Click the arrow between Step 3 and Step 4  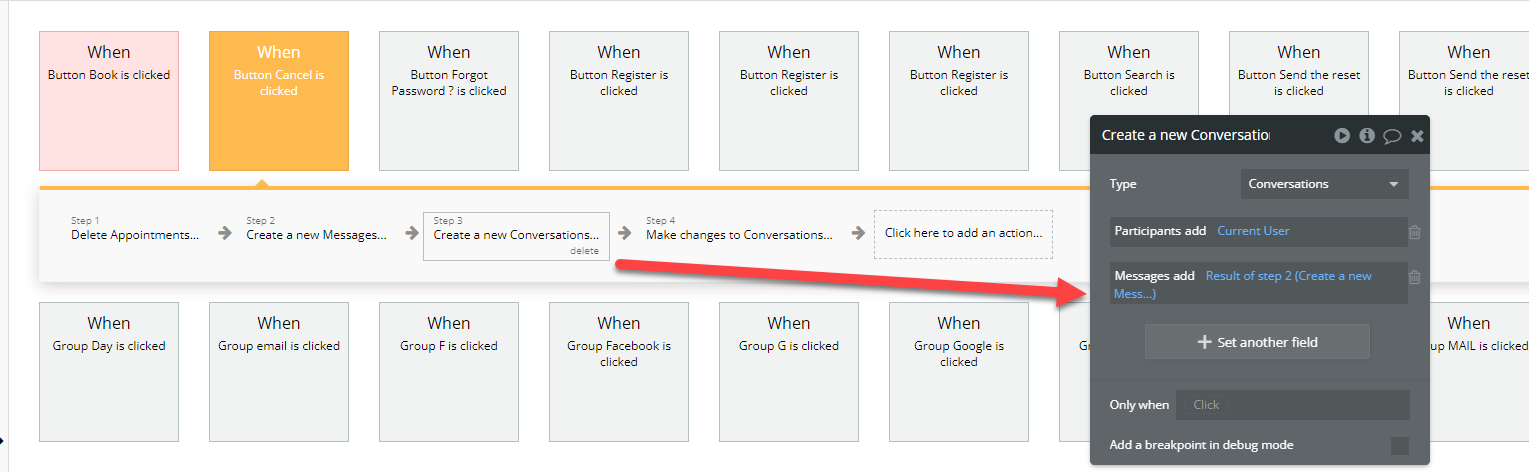625,233
